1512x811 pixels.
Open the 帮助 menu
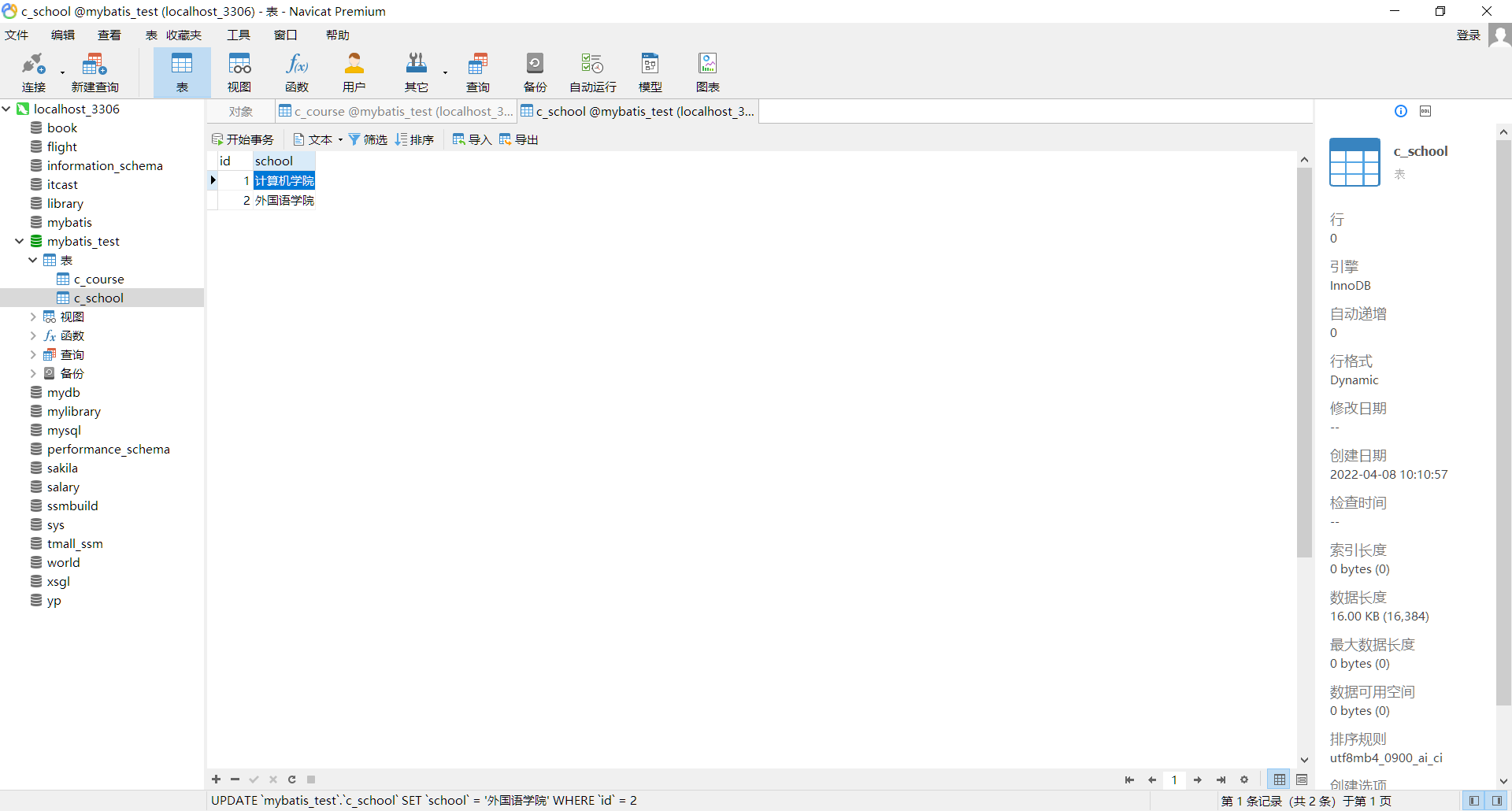pyautogui.click(x=337, y=35)
